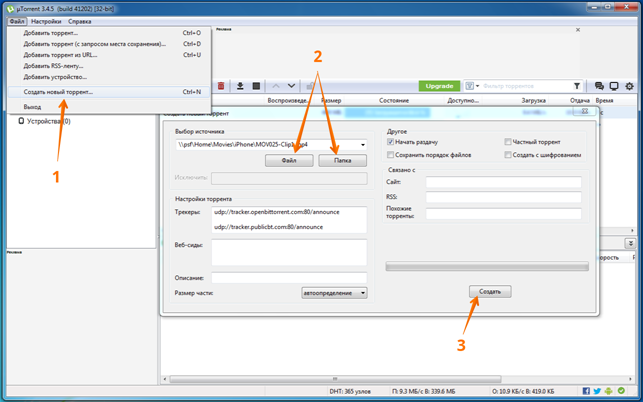The width and height of the screenshot is (643, 402).
Task: Check "Сохранить порядок файлов" option
Action: [x=390, y=155]
